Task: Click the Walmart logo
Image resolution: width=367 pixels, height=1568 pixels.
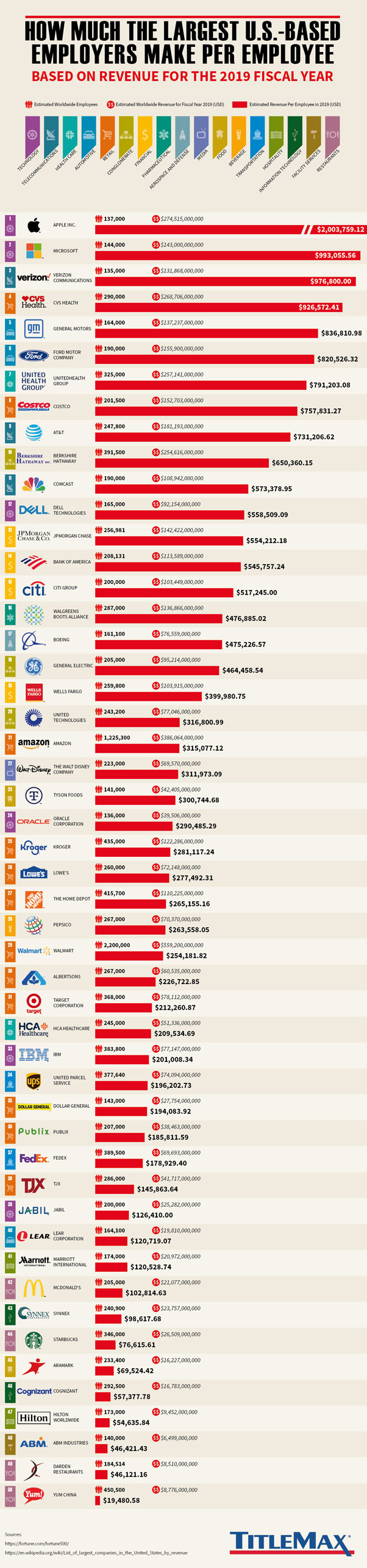Action: (34, 951)
